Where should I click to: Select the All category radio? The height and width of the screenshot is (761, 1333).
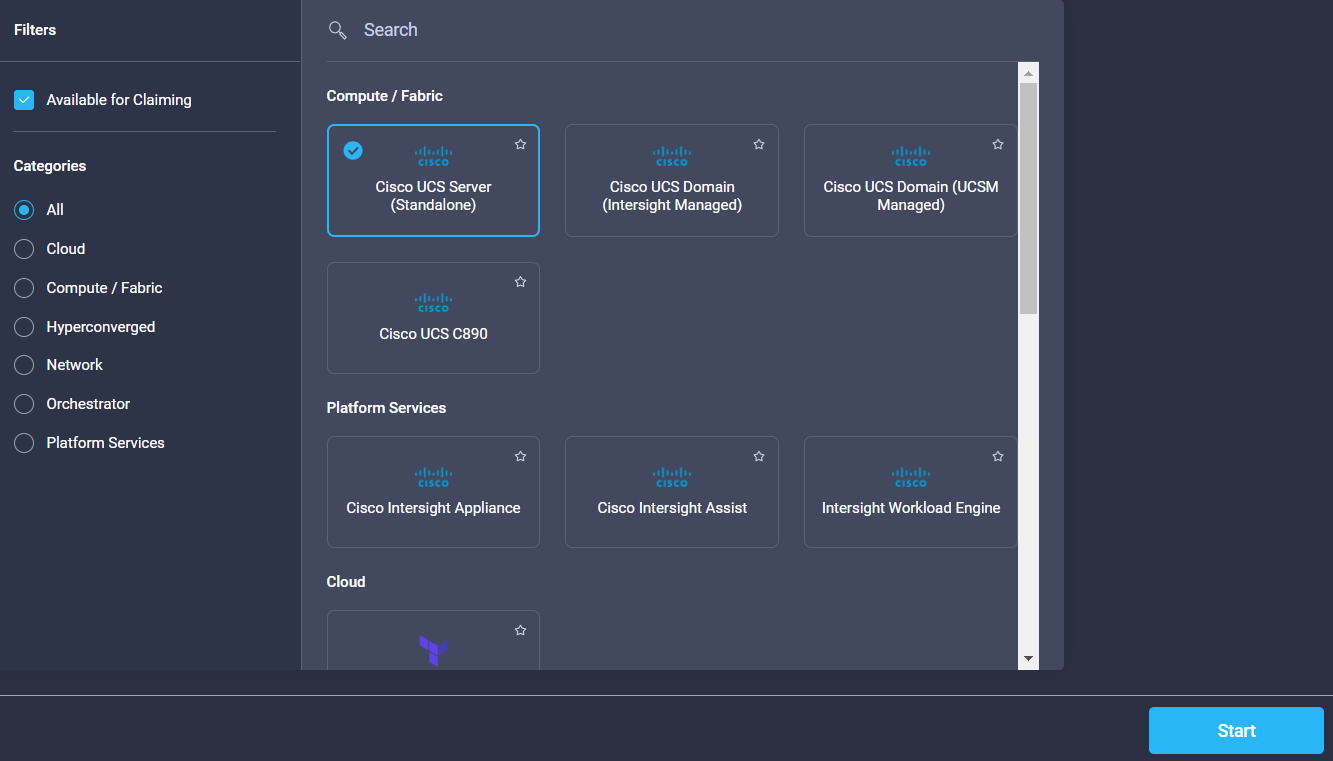(24, 210)
